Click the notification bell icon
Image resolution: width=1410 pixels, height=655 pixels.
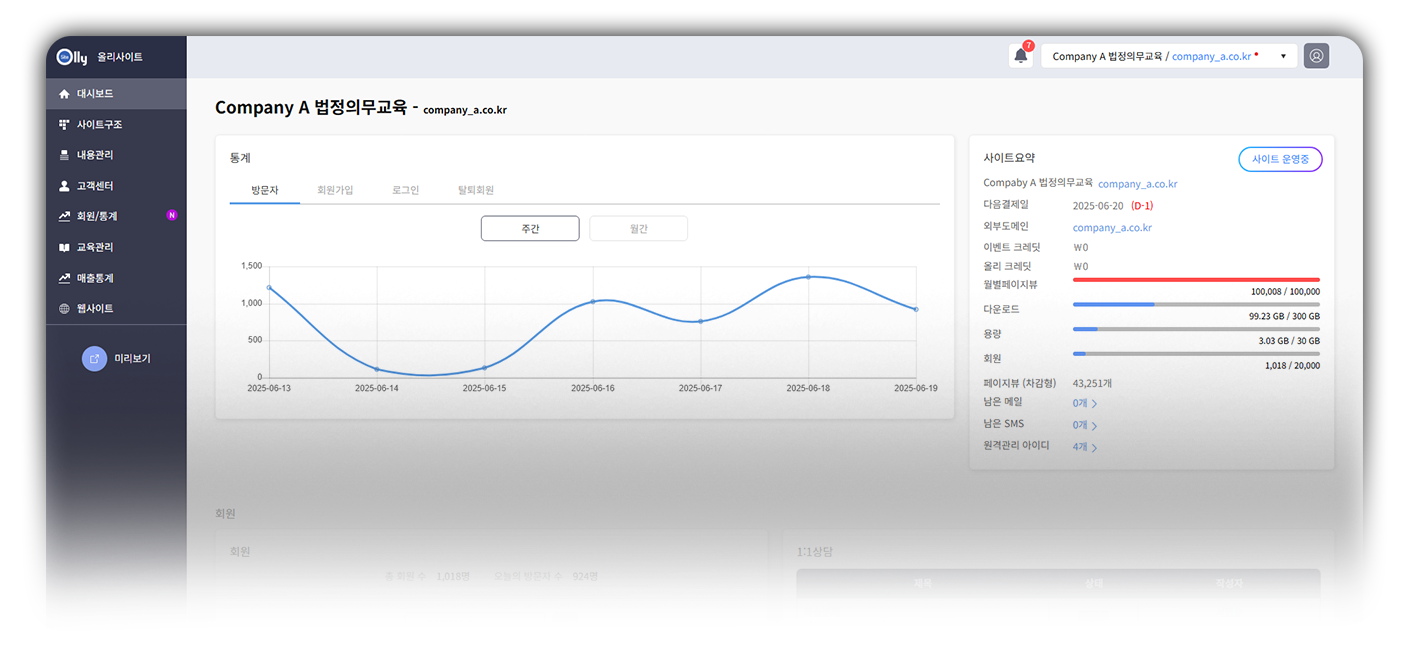click(x=1020, y=56)
